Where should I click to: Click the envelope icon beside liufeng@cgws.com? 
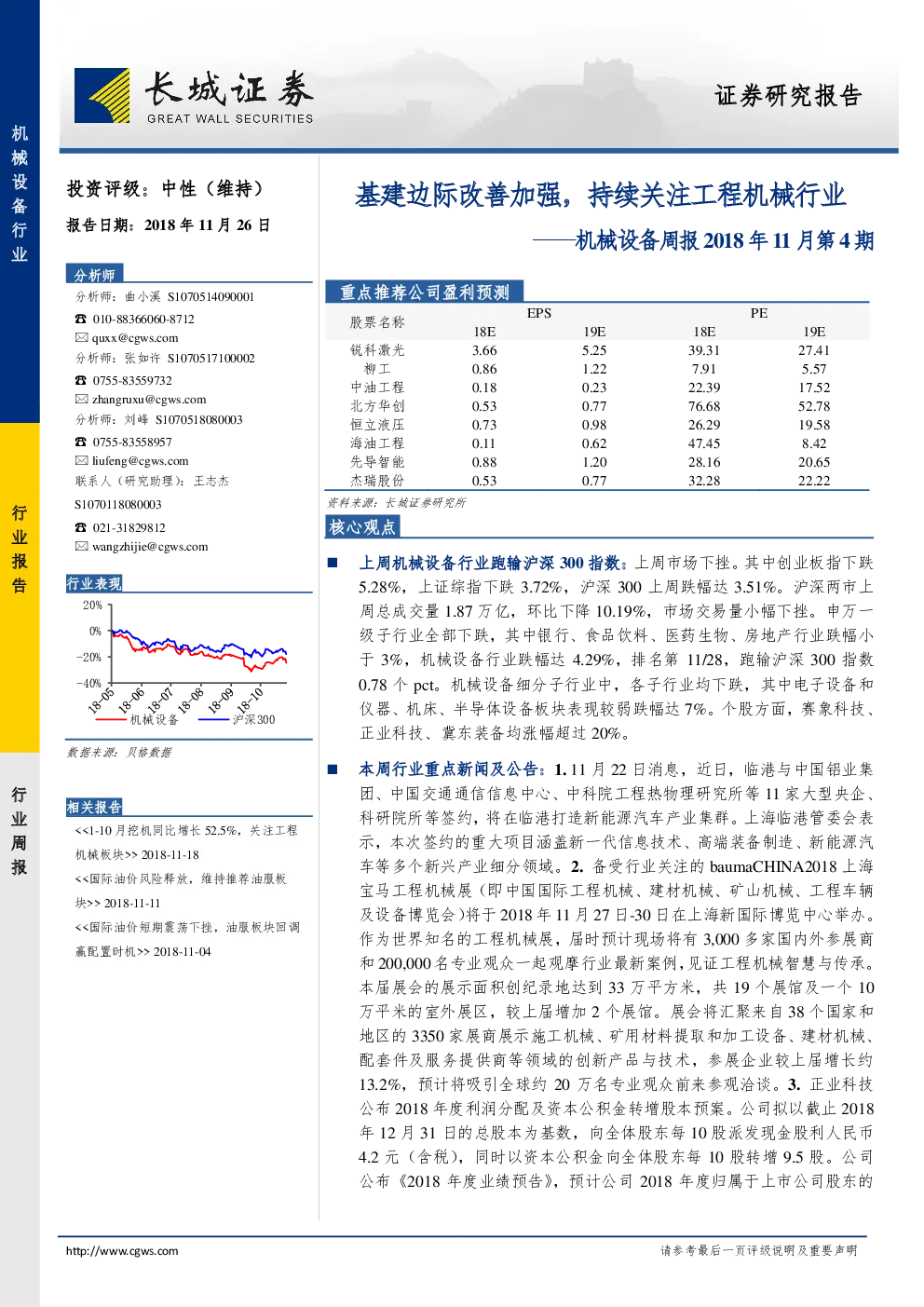(81, 460)
